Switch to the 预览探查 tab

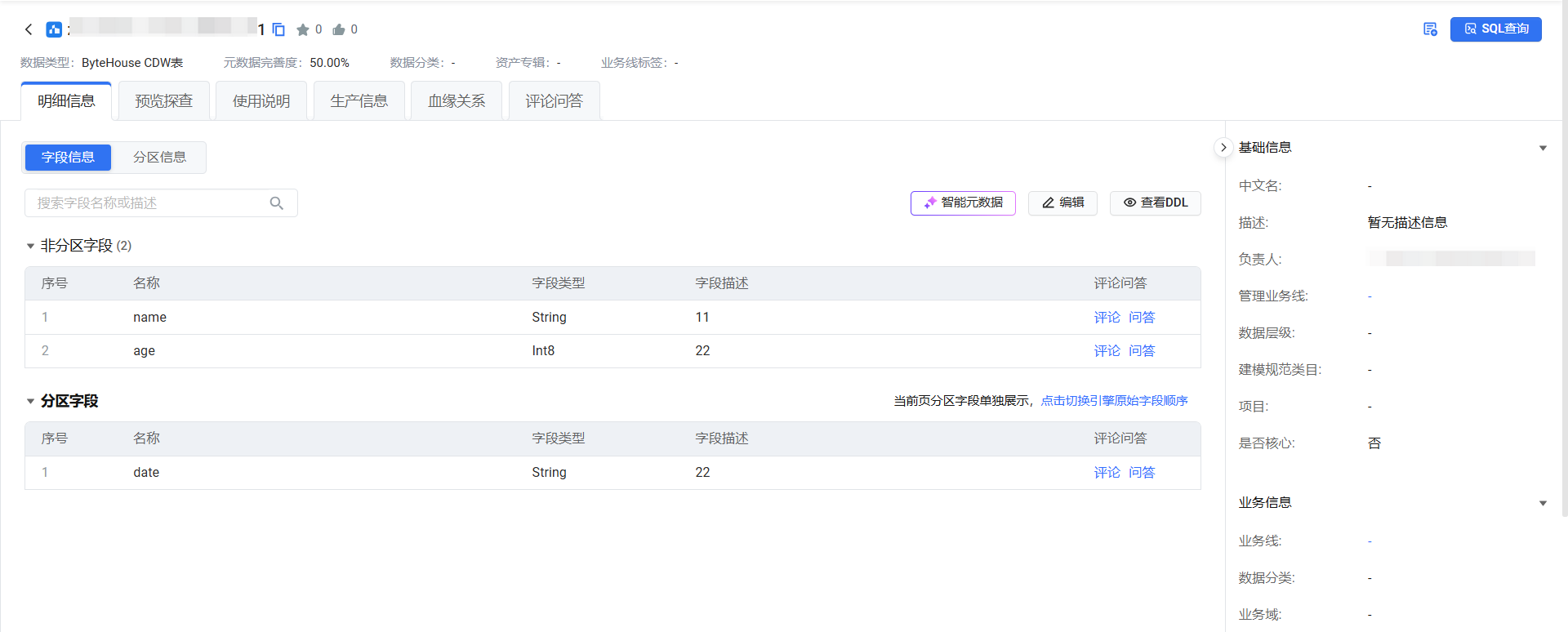(163, 101)
